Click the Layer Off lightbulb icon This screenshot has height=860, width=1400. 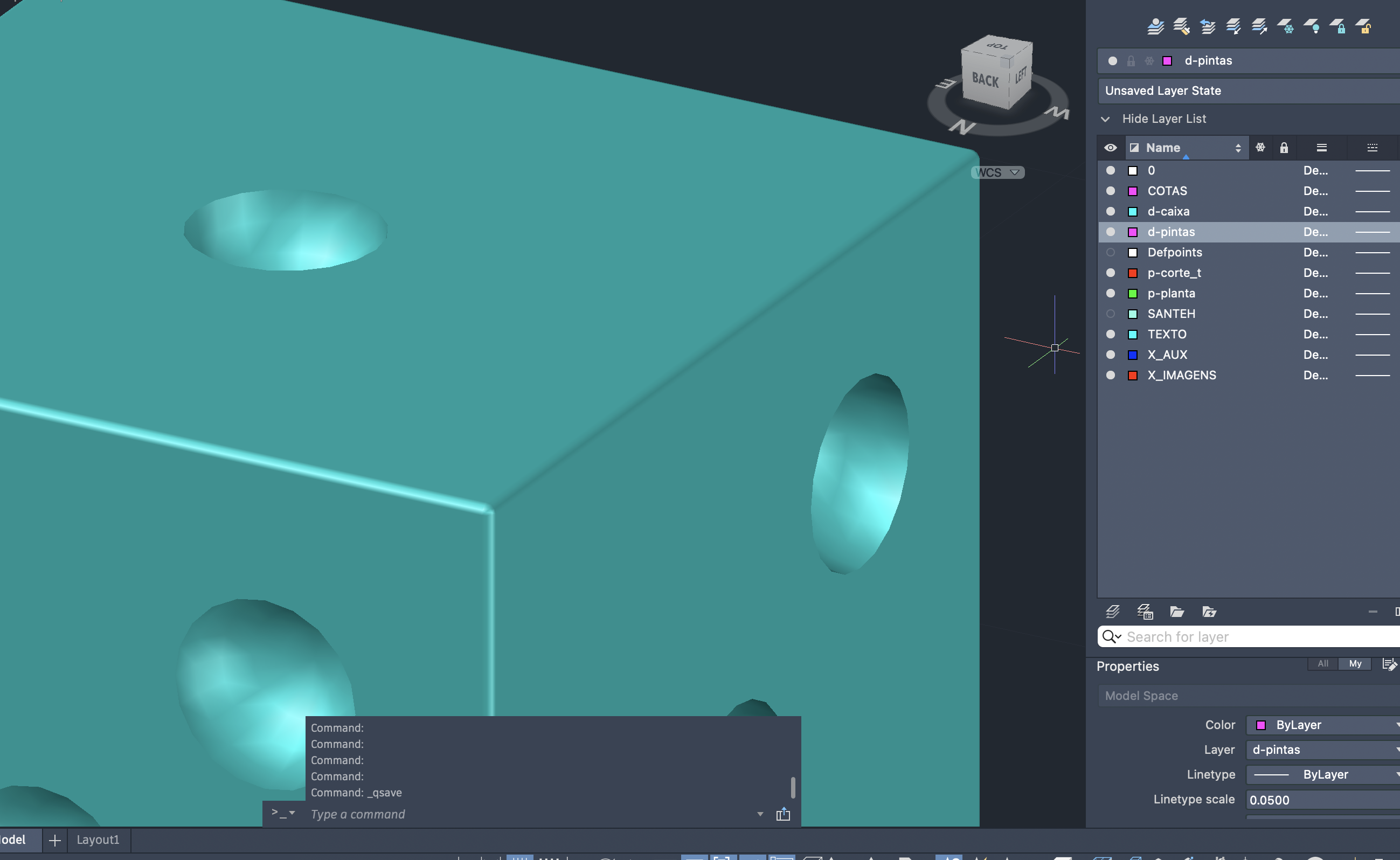[x=1311, y=26]
